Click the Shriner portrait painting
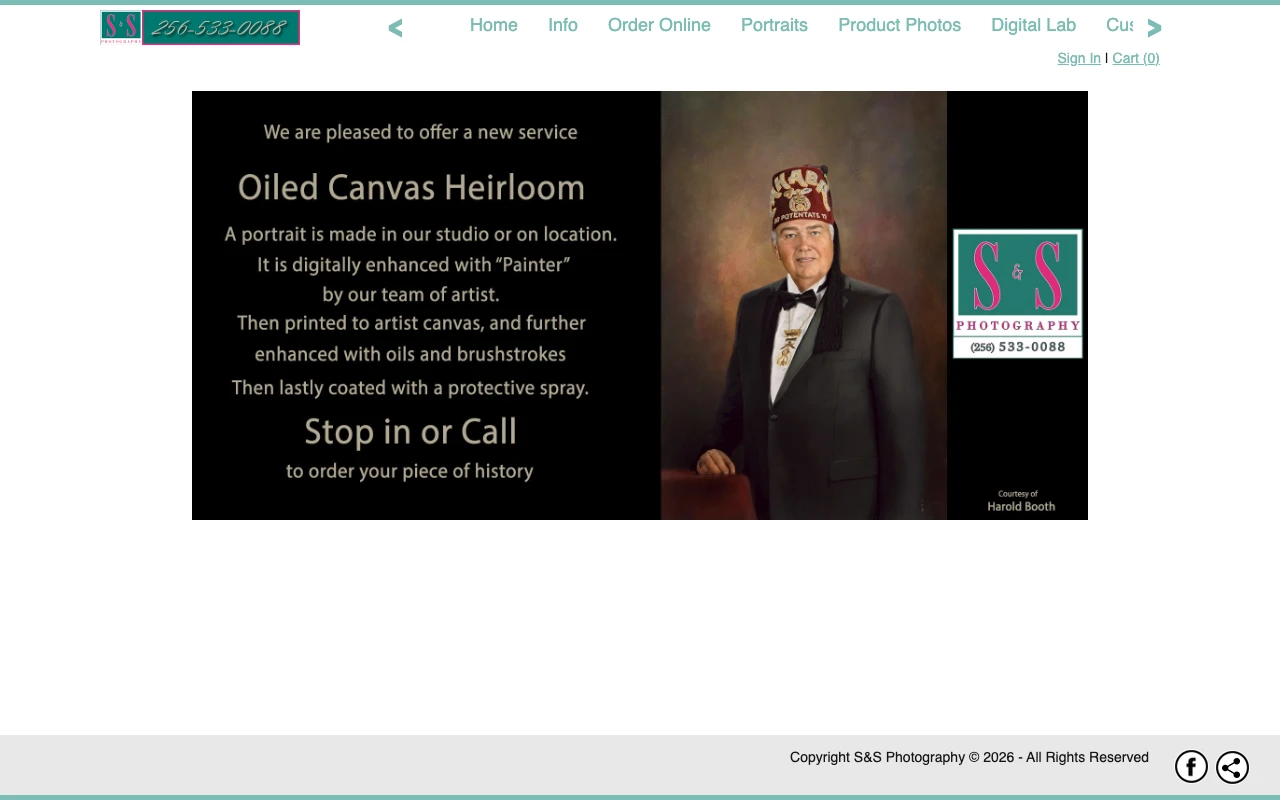The height and width of the screenshot is (800, 1280). pos(803,305)
